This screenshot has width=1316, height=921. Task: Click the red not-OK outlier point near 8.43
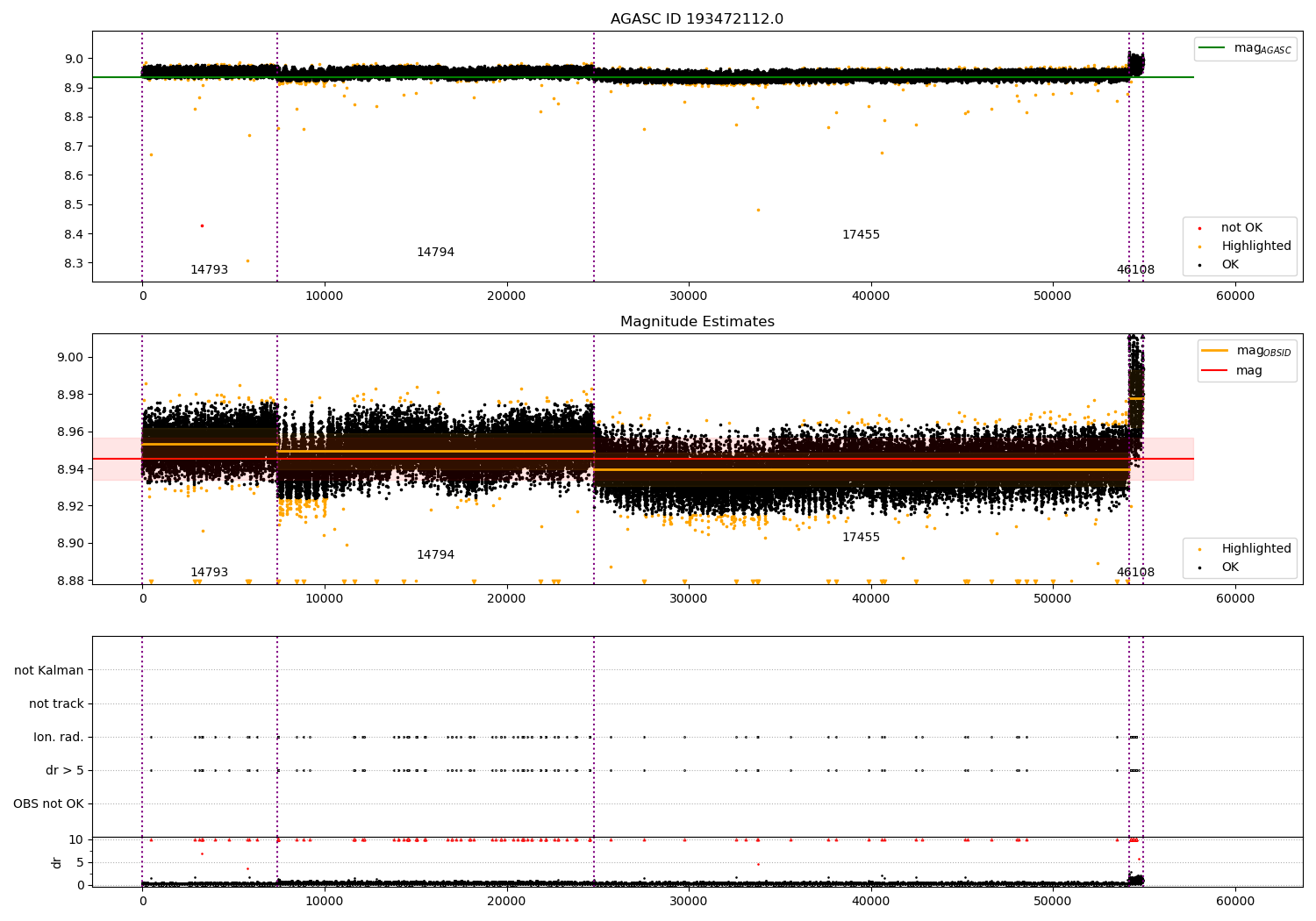tap(202, 225)
